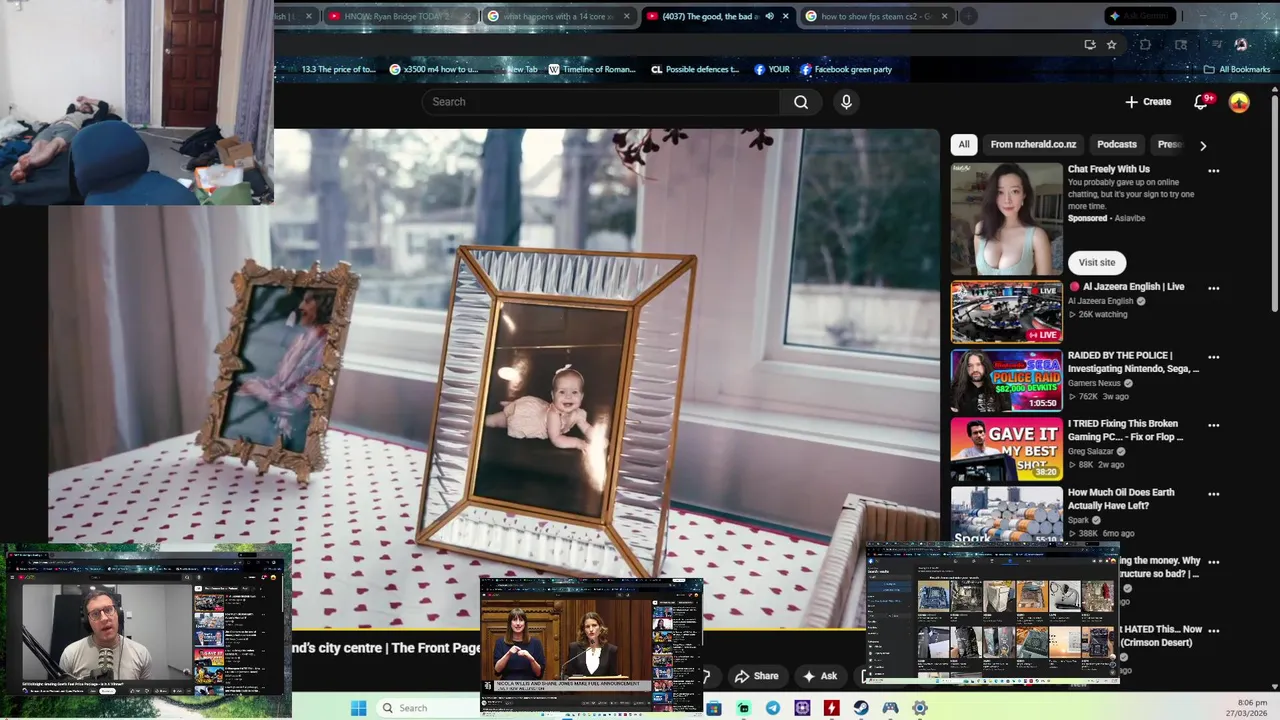1280x720 pixels.
Task: Open 'x3500 m4 how to u...' bookmark
Action: 434,69
